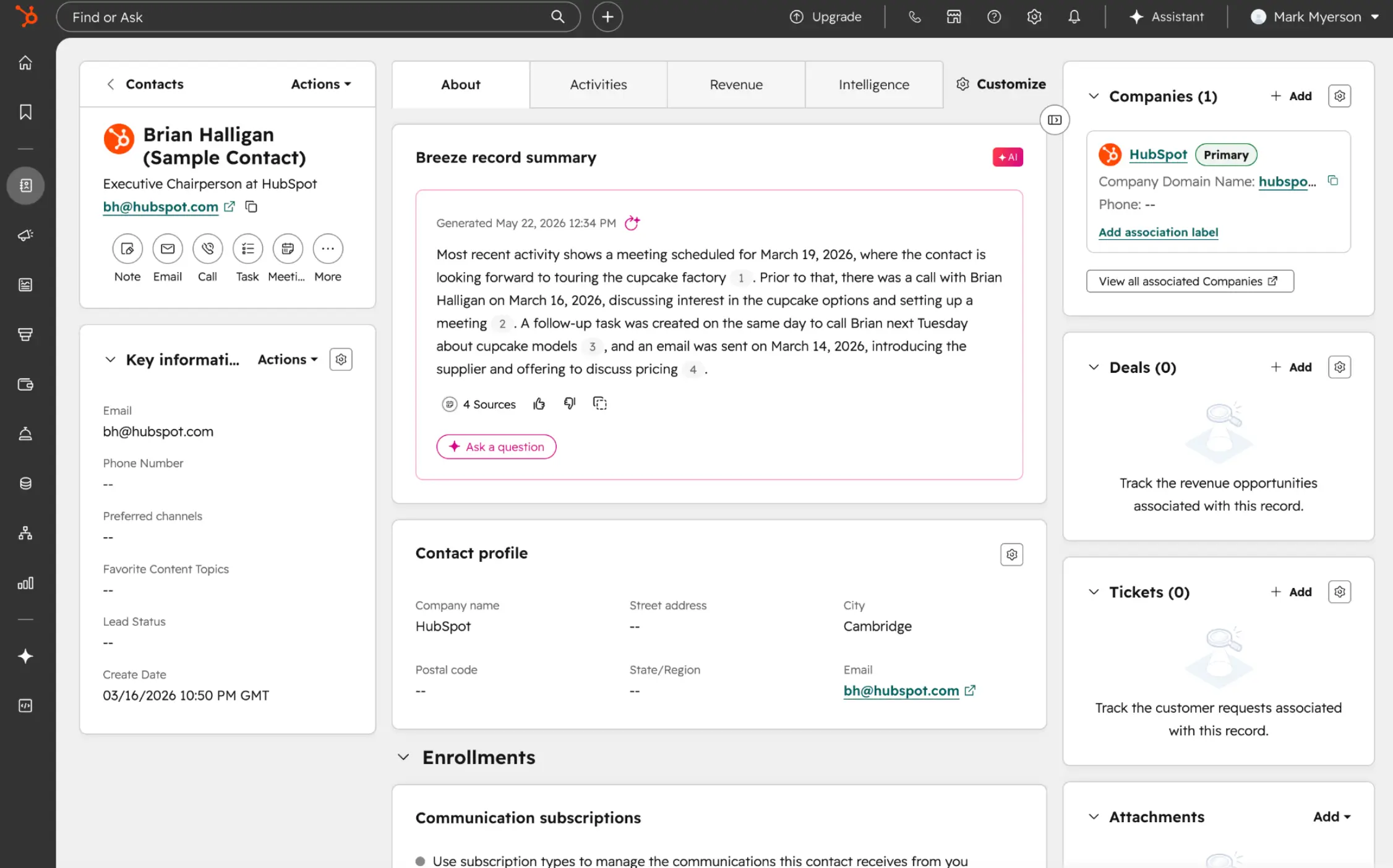Image resolution: width=1393 pixels, height=868 pixels.
Task: Open Tickets card settings gear
Action: [x=1339, y=592]
